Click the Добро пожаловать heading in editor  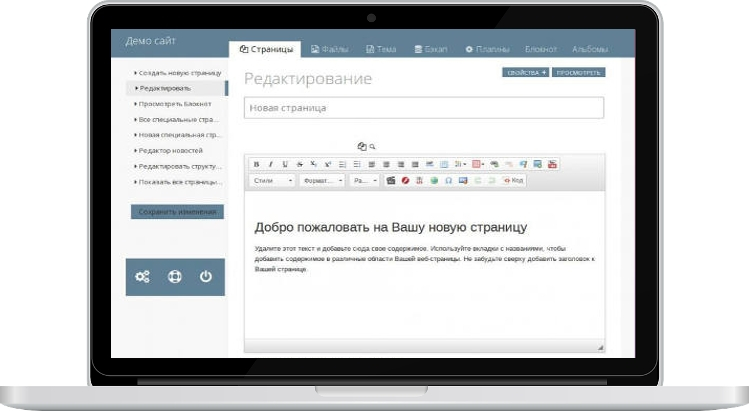390,227
